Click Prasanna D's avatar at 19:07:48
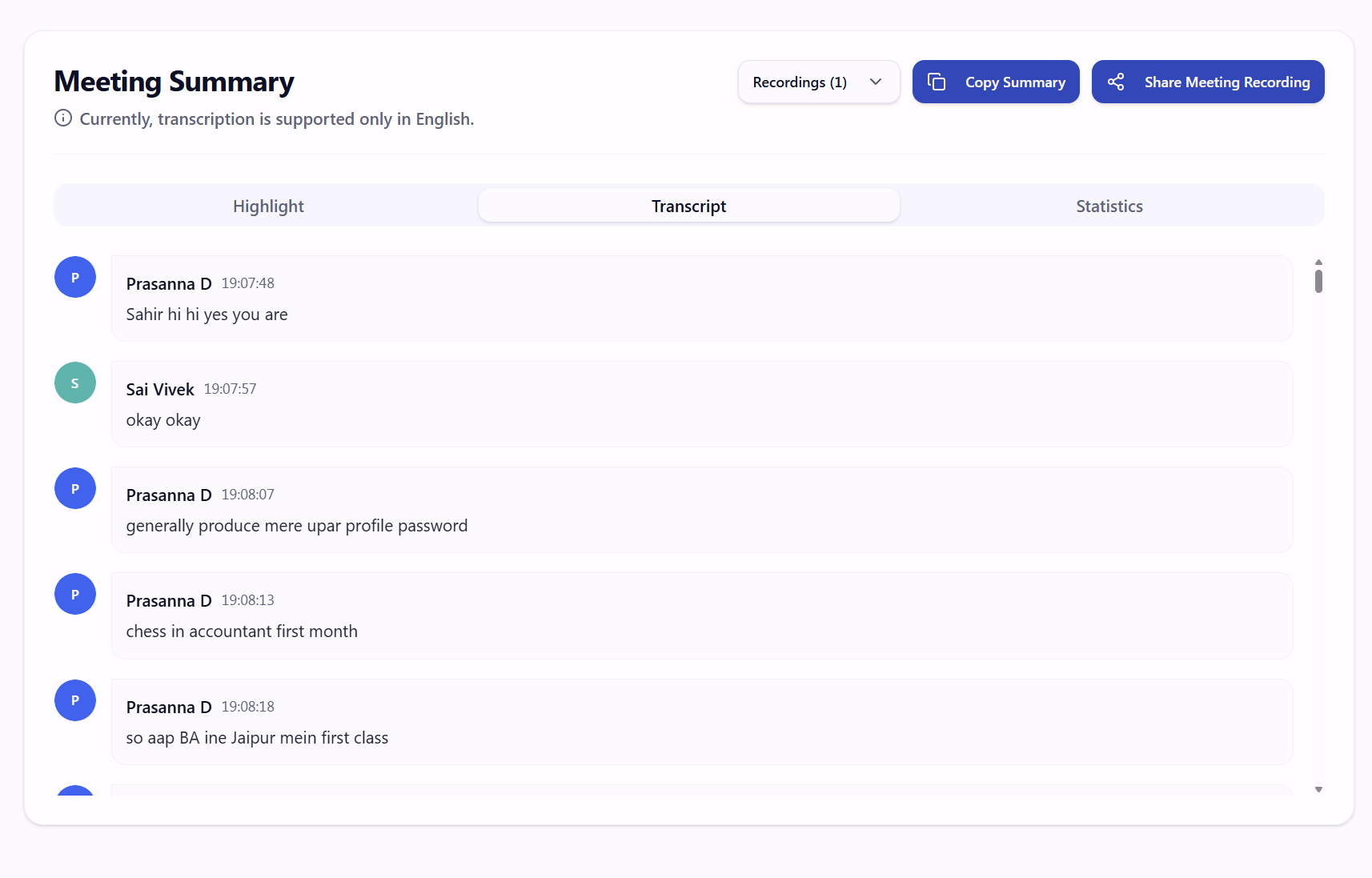This screenshot has height=878, width=1372. [75, 277]
